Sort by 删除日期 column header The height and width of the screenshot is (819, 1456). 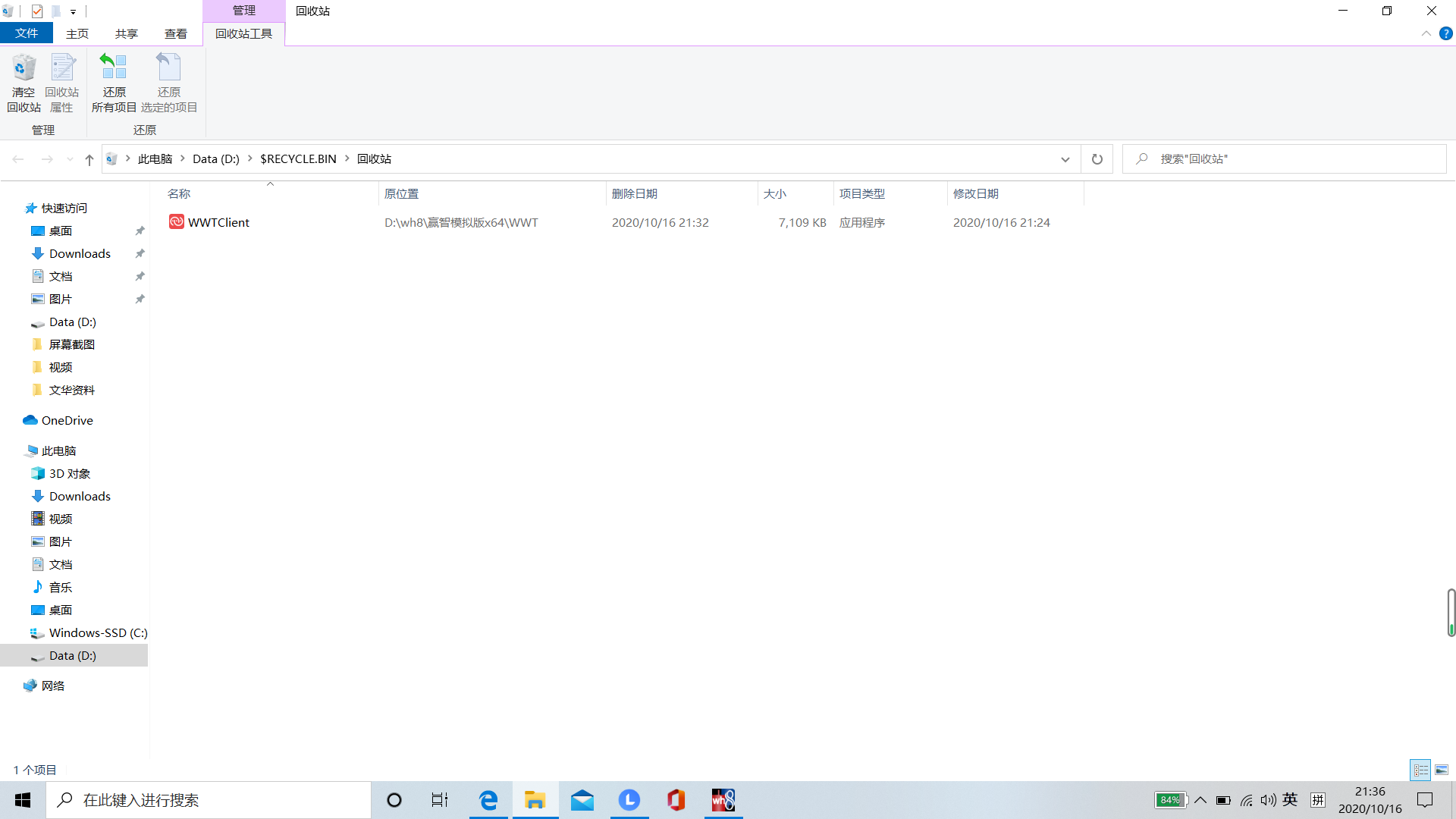pyautogui.click(x=635, y=194)
